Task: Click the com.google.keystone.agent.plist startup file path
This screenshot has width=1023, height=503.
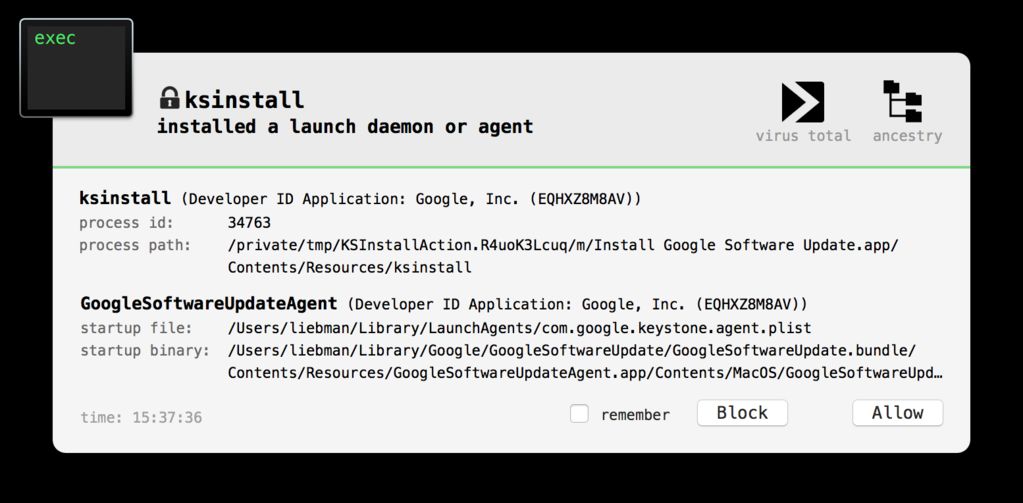Action: pyautogui.click(x=519, y=327)
